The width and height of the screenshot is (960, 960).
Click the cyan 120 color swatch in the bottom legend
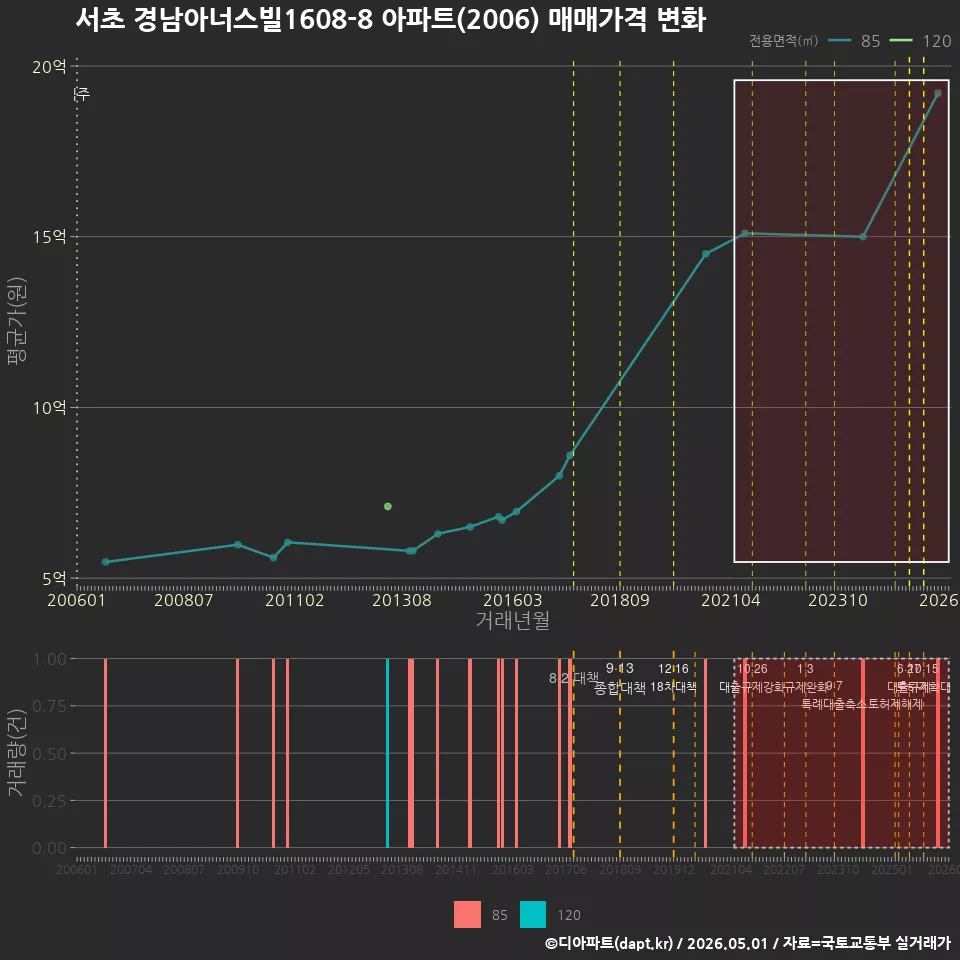point(533,915)
